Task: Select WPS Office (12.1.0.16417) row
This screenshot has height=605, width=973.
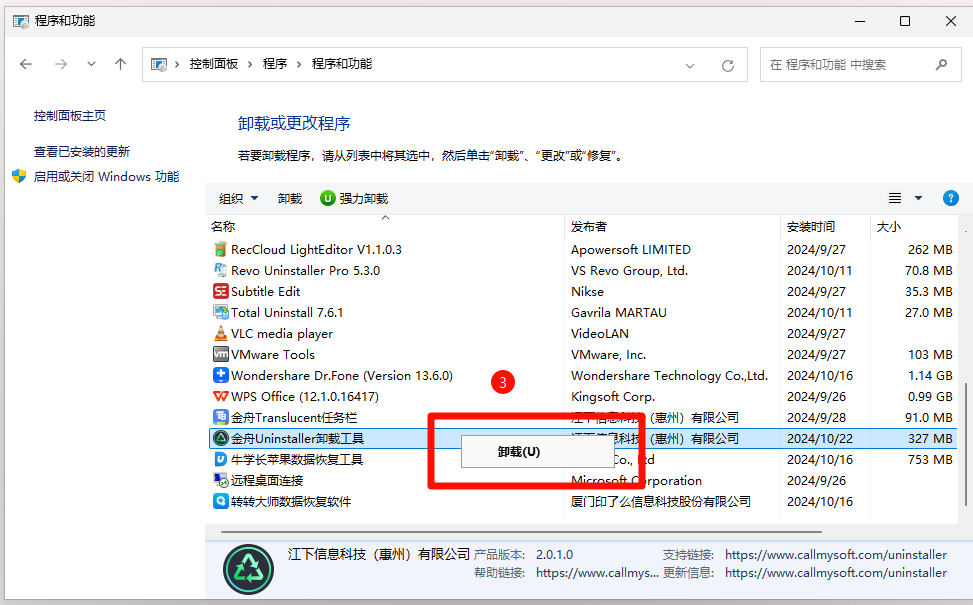Action: tap(583, 397)
